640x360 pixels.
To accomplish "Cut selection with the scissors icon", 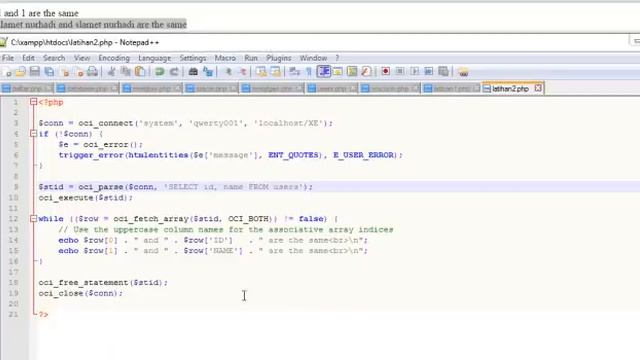I will pos(111,72).
